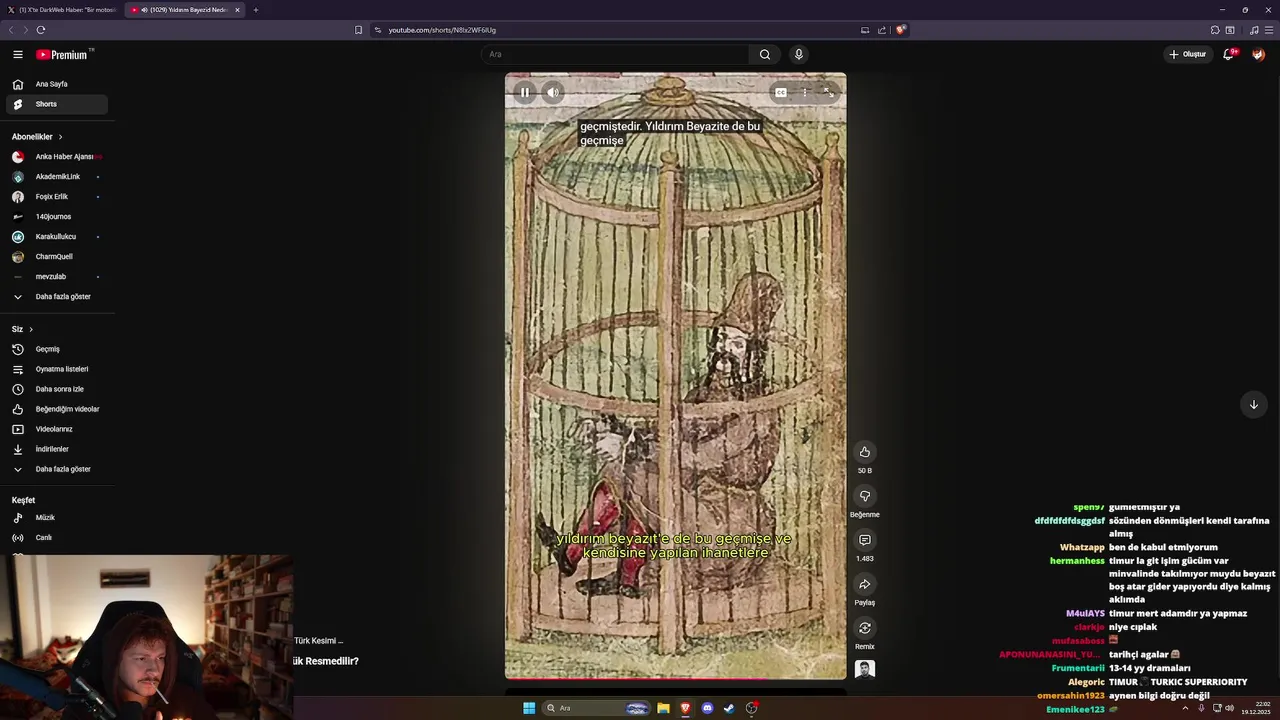Open Anka Haber Ajansı subscription
The image size is (1280, 720).
(x=57, y=157)
